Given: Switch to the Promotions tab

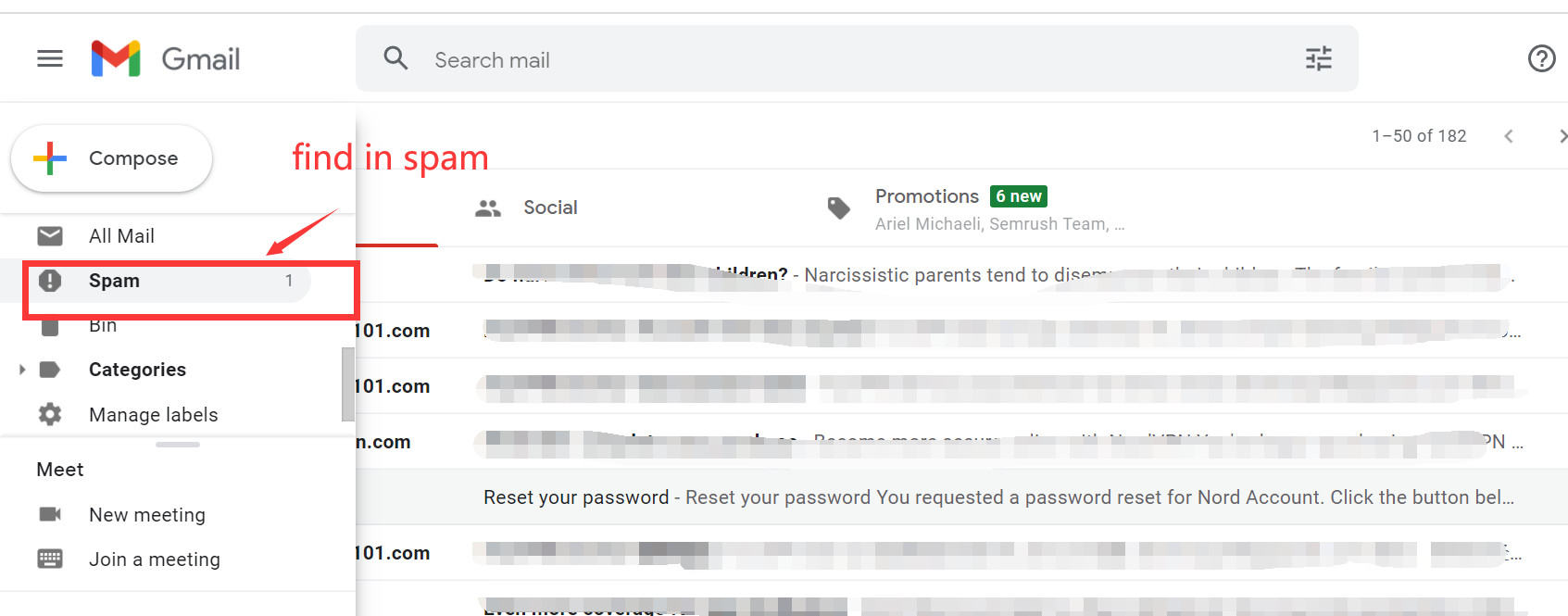Looking at the screenshot, I should (x=926, y=196).
